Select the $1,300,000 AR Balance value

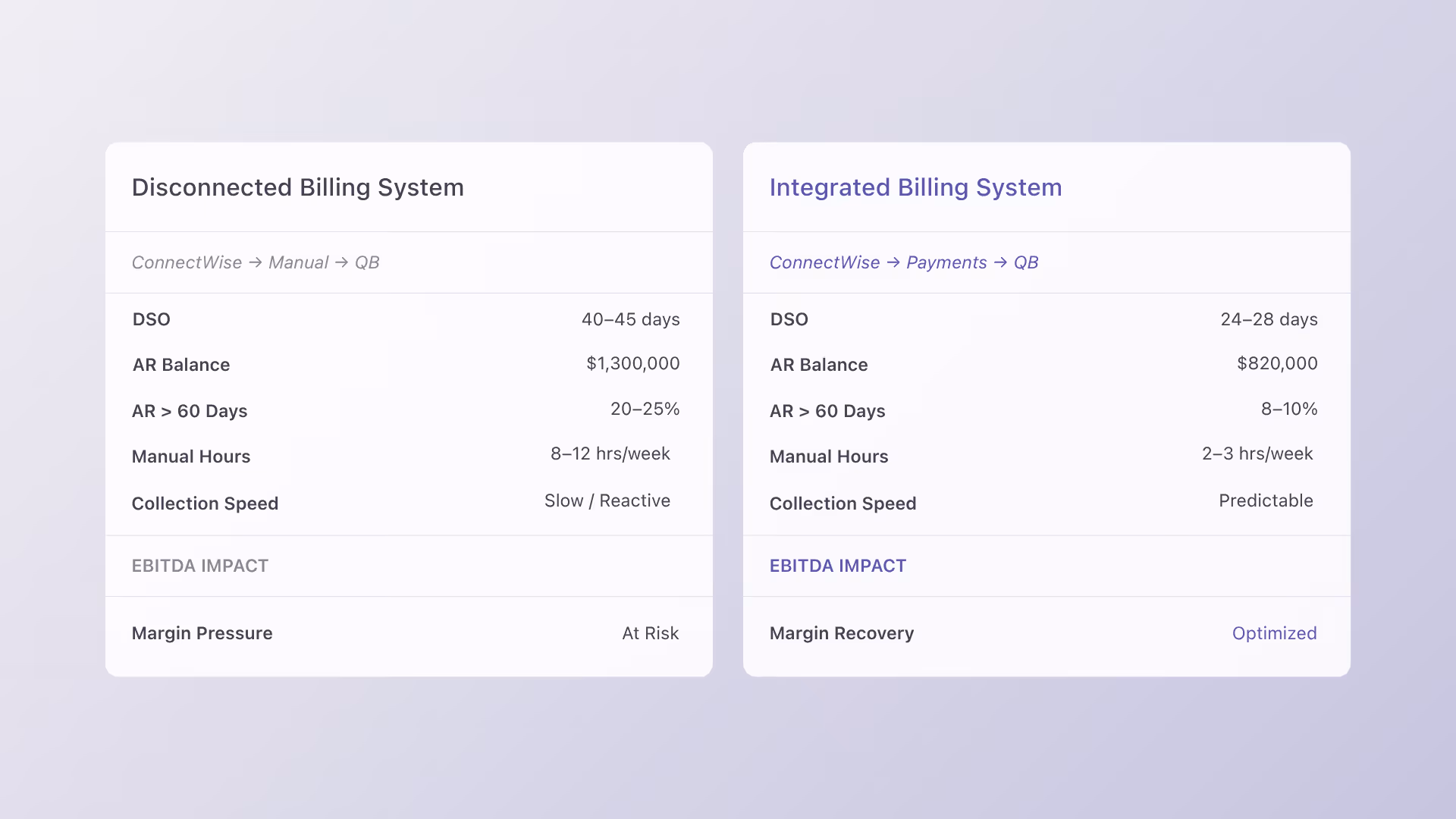(633, 364)
